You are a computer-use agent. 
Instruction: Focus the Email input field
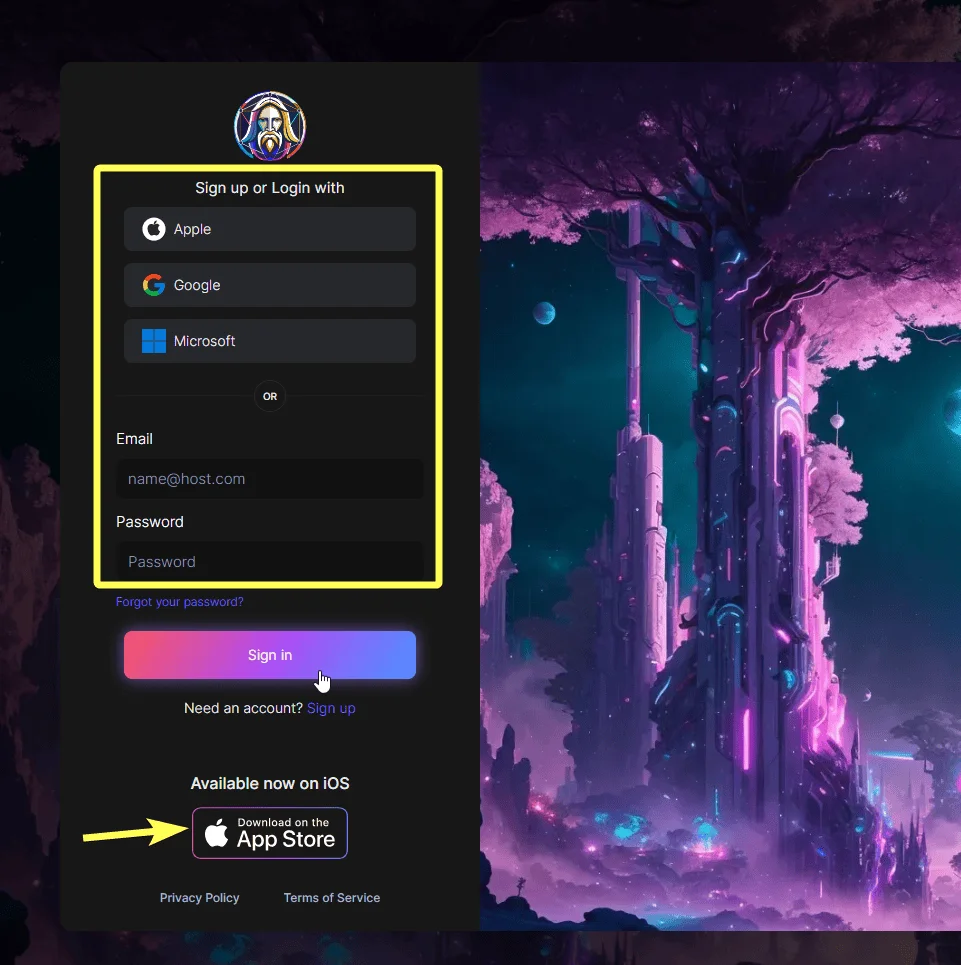269,479
